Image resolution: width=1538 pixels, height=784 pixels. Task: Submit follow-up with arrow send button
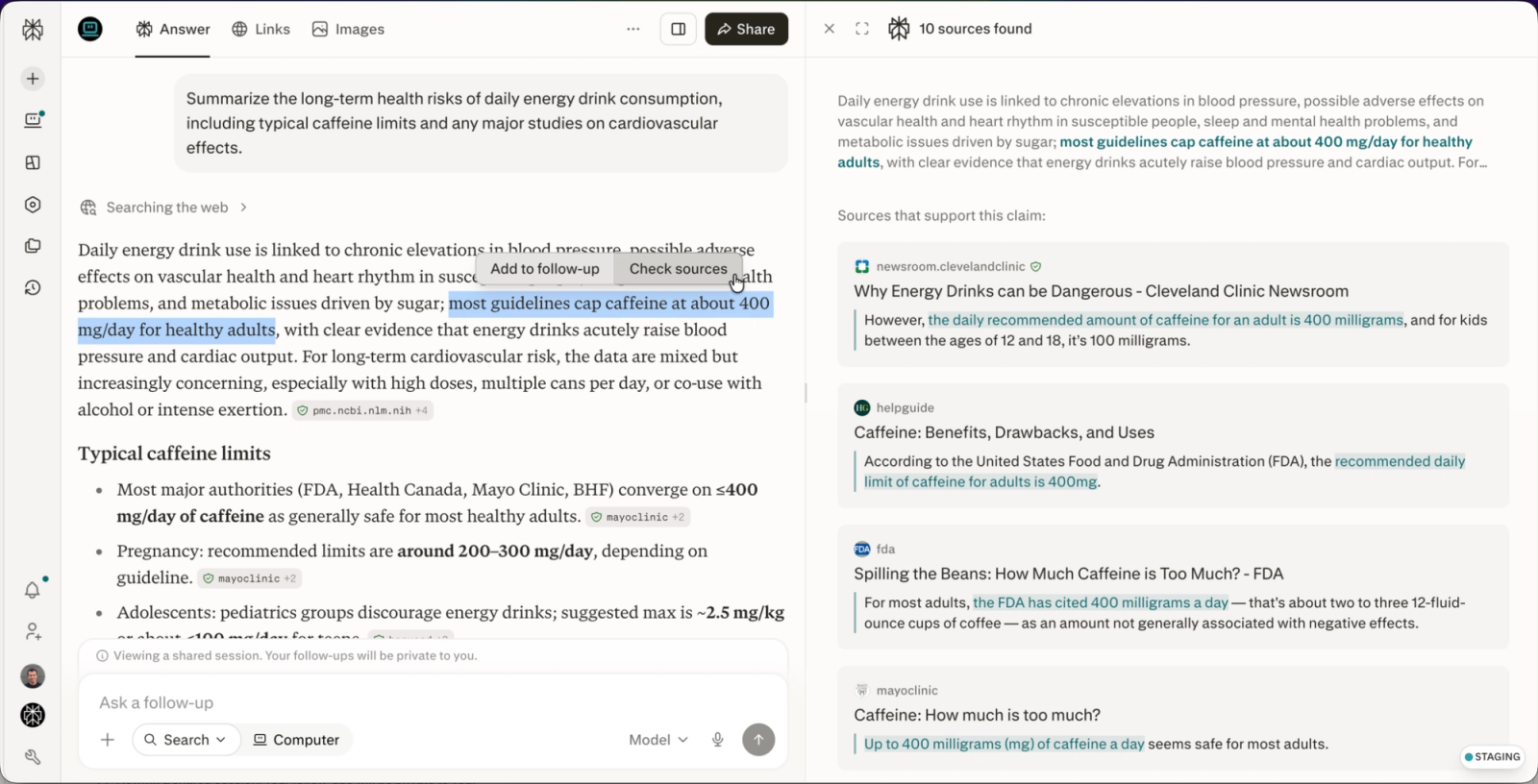(758, 739)
